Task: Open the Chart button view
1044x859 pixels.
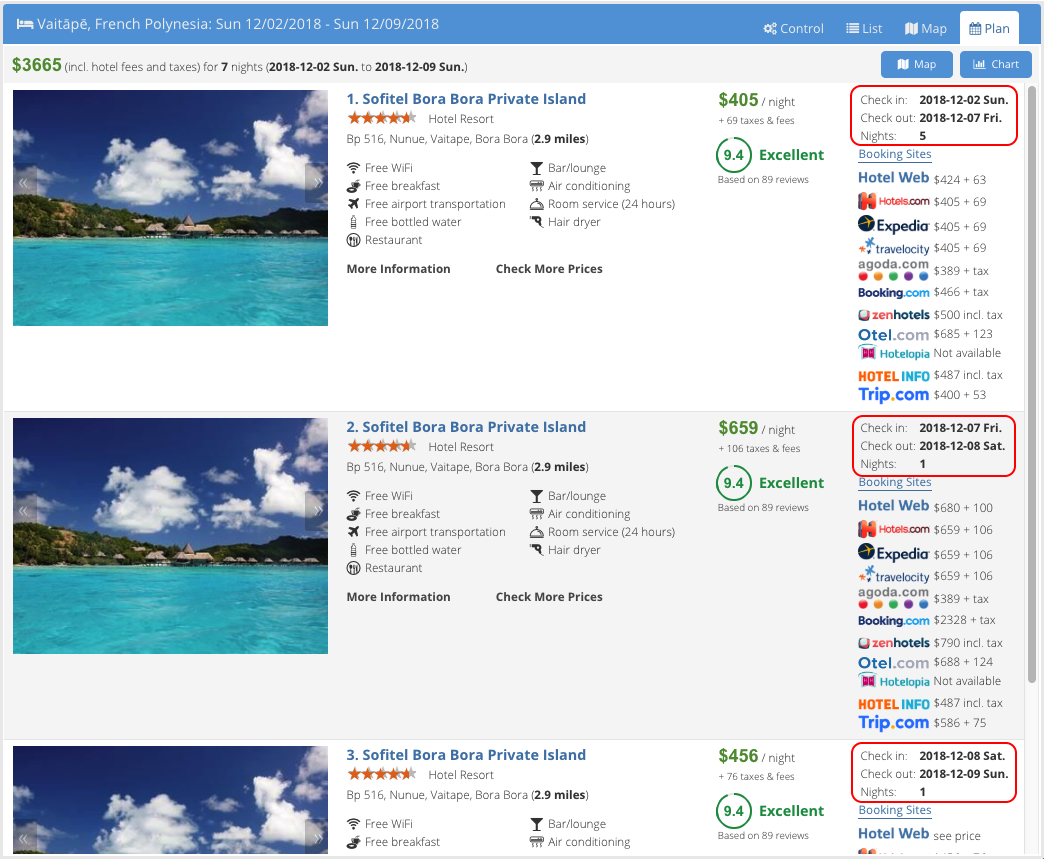Action: (x=996, y=65)
